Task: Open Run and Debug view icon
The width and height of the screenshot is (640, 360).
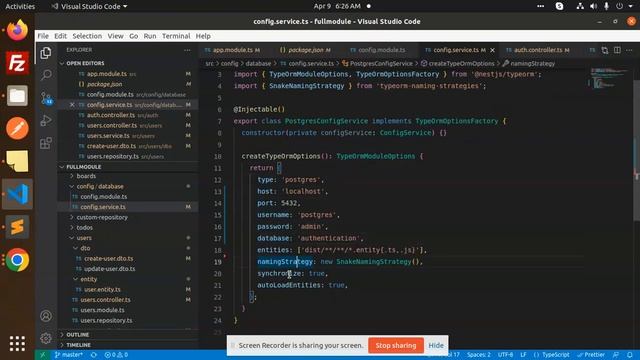Action: pos(46,120)
